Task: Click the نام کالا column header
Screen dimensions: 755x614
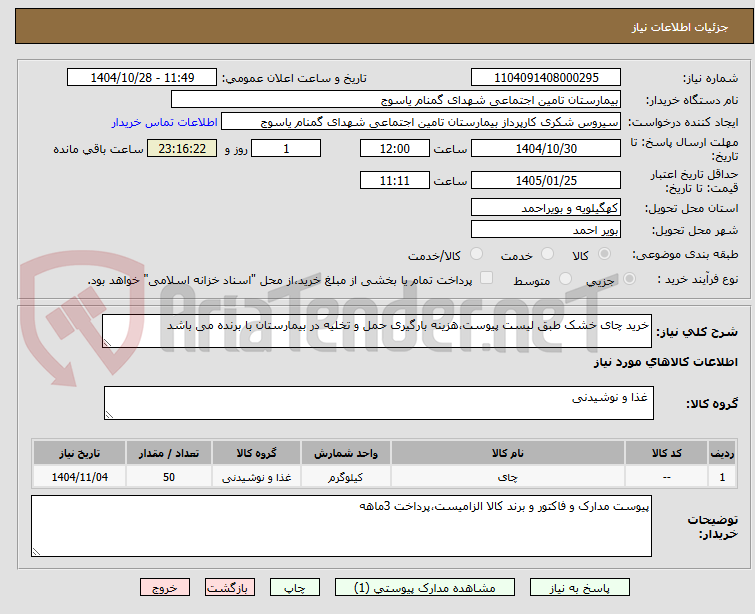Action: [x=508, y=453]
